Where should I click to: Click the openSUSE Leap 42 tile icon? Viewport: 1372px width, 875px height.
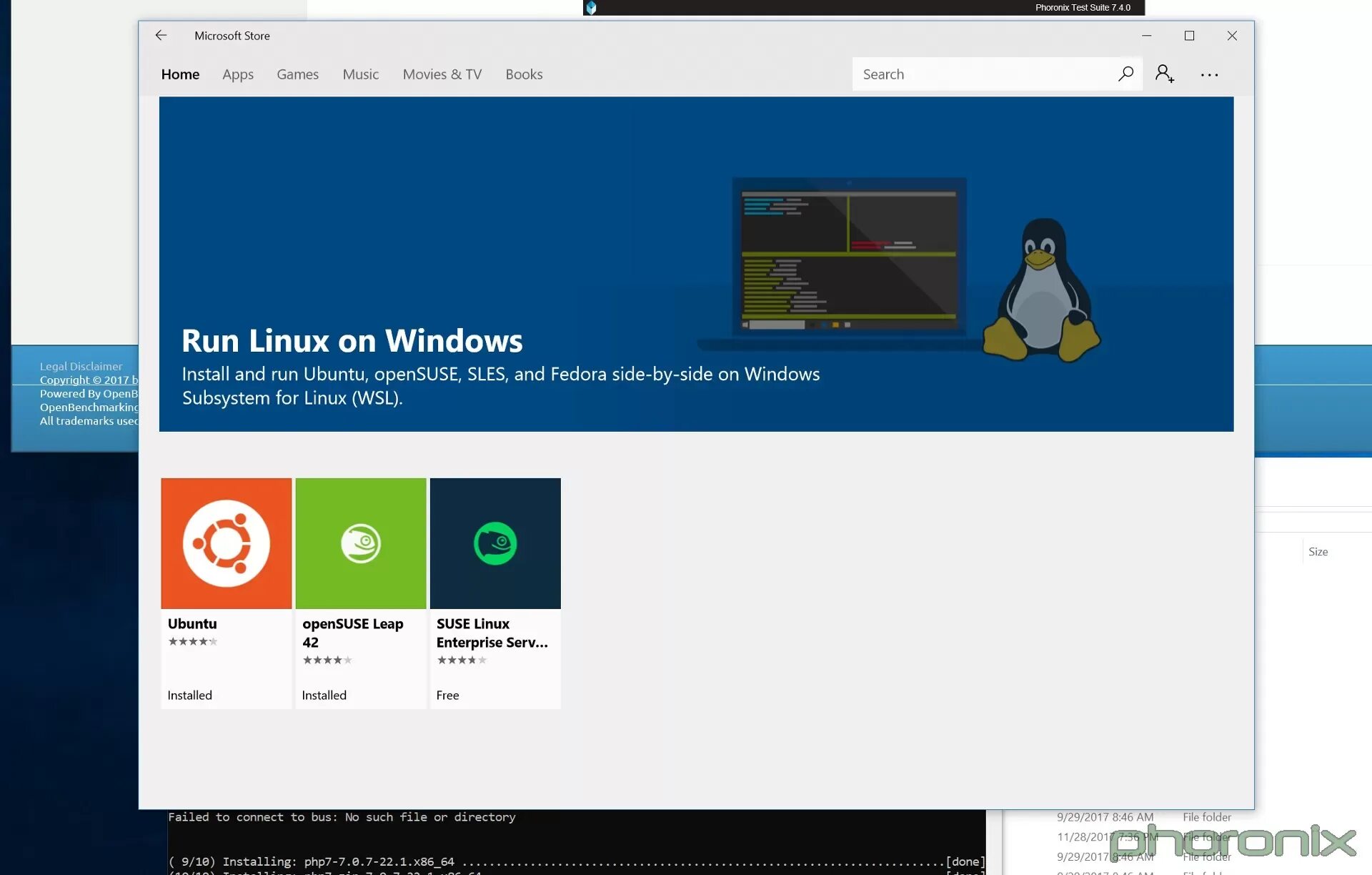360,543
